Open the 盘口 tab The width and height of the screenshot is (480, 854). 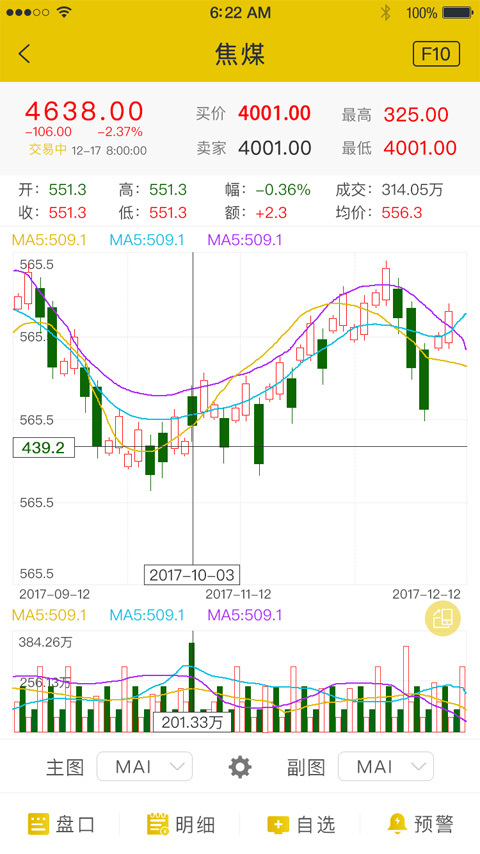(x=61, y=824)
